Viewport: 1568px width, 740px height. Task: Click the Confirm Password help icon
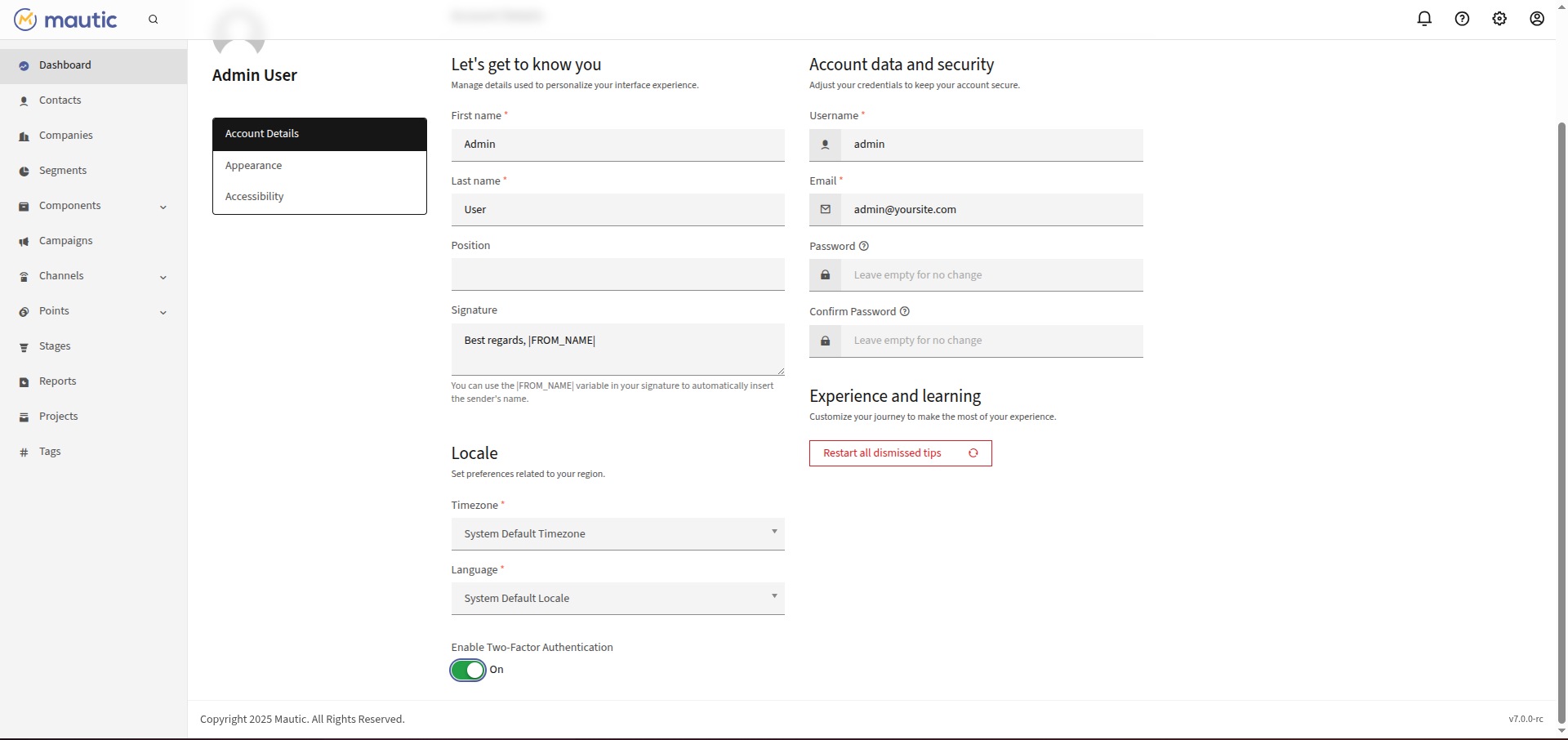[x=905, y=311]
